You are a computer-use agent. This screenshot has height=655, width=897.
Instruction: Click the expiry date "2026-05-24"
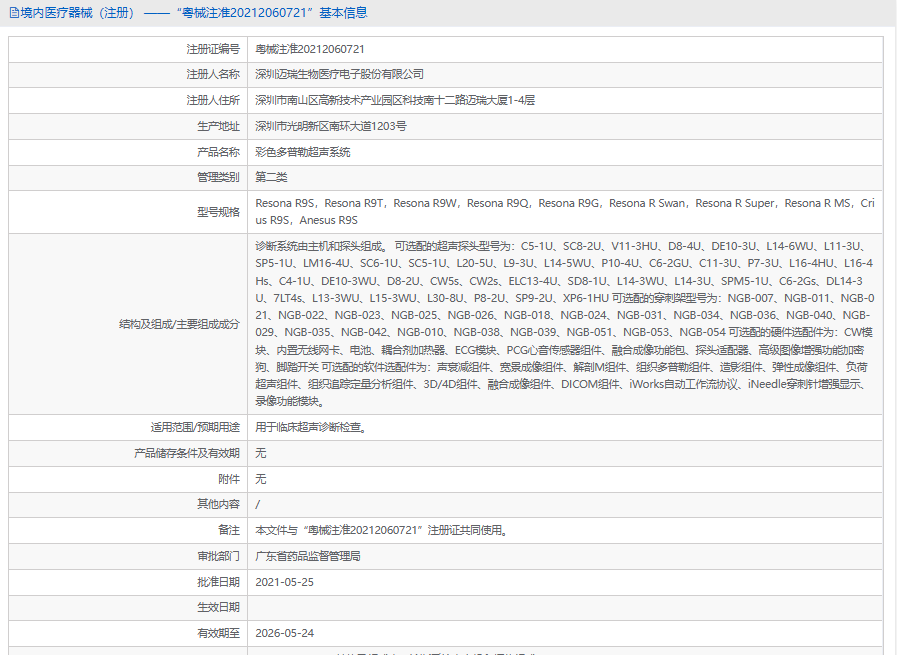coord(284,633)
